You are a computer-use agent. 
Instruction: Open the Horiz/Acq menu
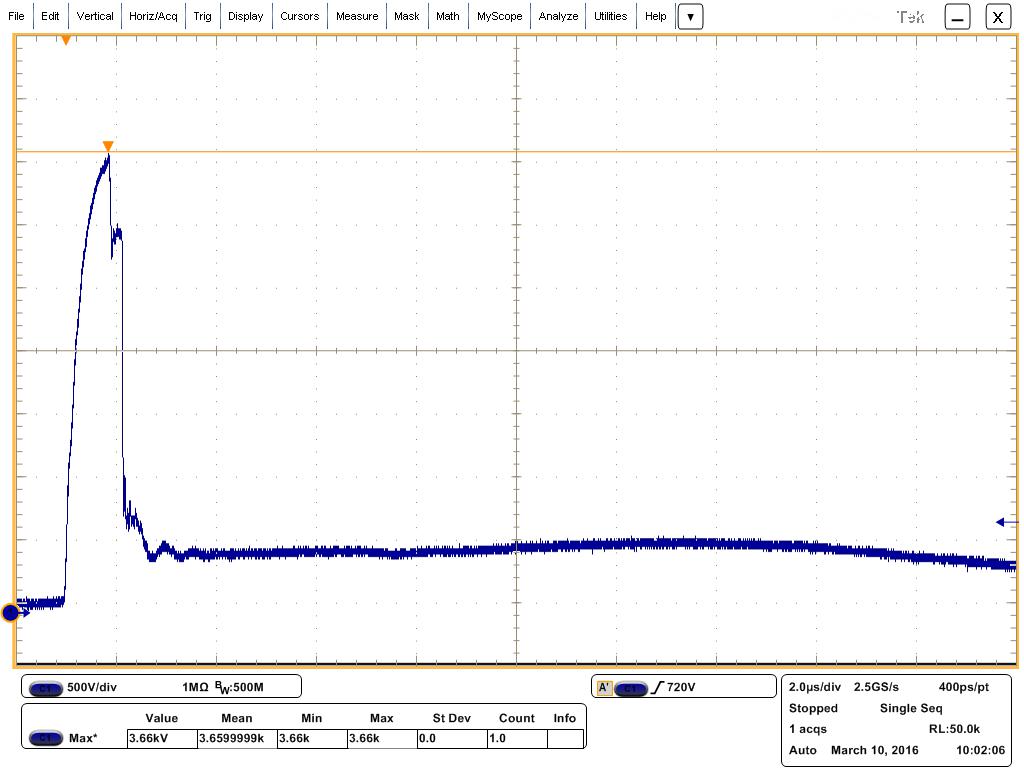(153, 16)
